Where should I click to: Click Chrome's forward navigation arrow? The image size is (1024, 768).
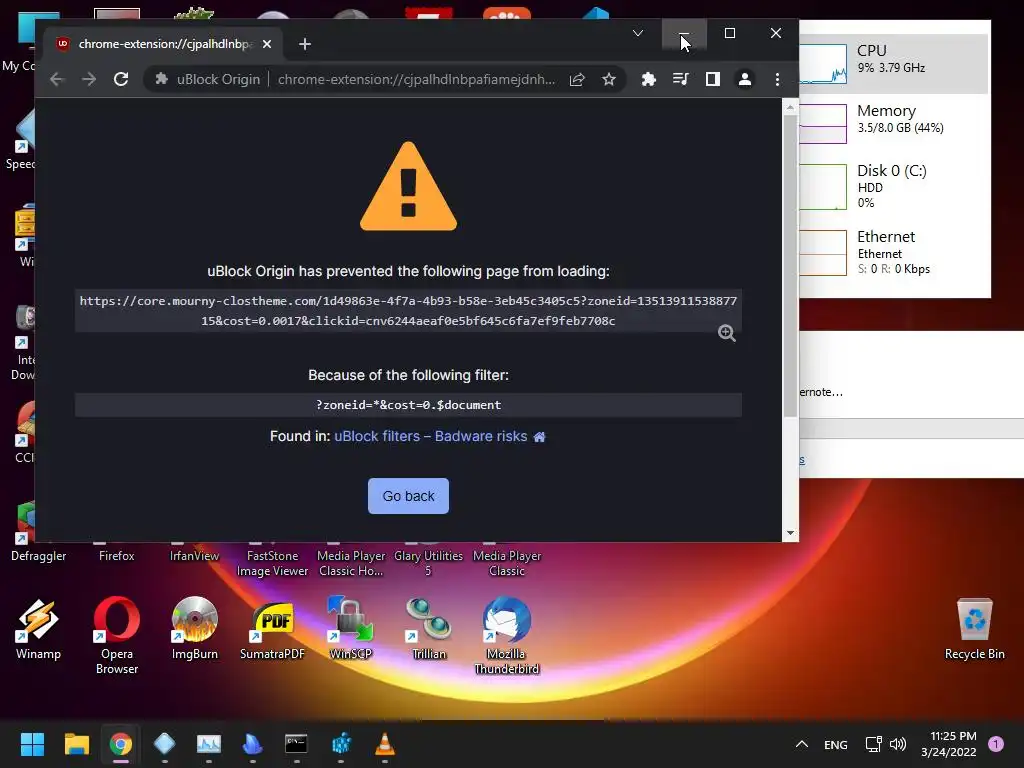point(89,79)
